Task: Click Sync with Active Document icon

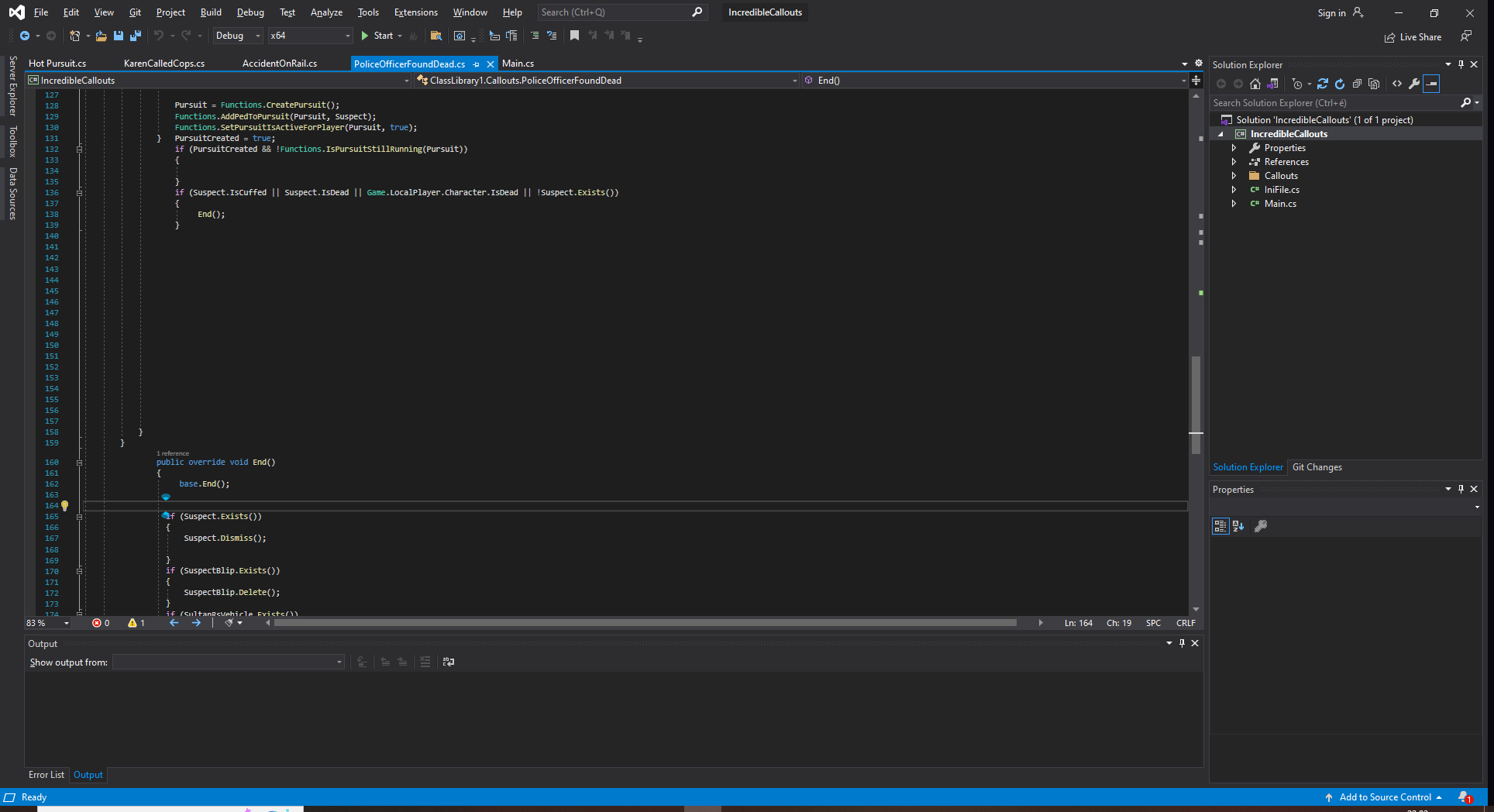Action: click(1323, 84)
